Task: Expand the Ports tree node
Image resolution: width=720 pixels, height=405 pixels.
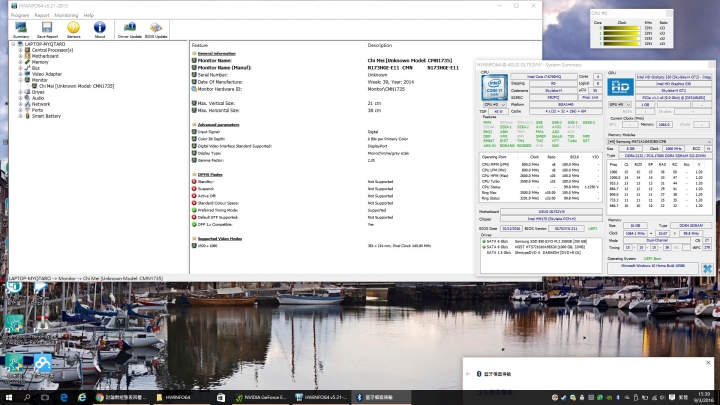Action: click(x=20, y=110)
